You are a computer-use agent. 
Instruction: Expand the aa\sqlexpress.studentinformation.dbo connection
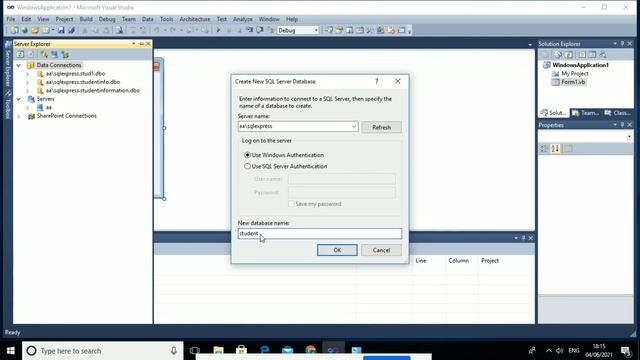(27, 91)
